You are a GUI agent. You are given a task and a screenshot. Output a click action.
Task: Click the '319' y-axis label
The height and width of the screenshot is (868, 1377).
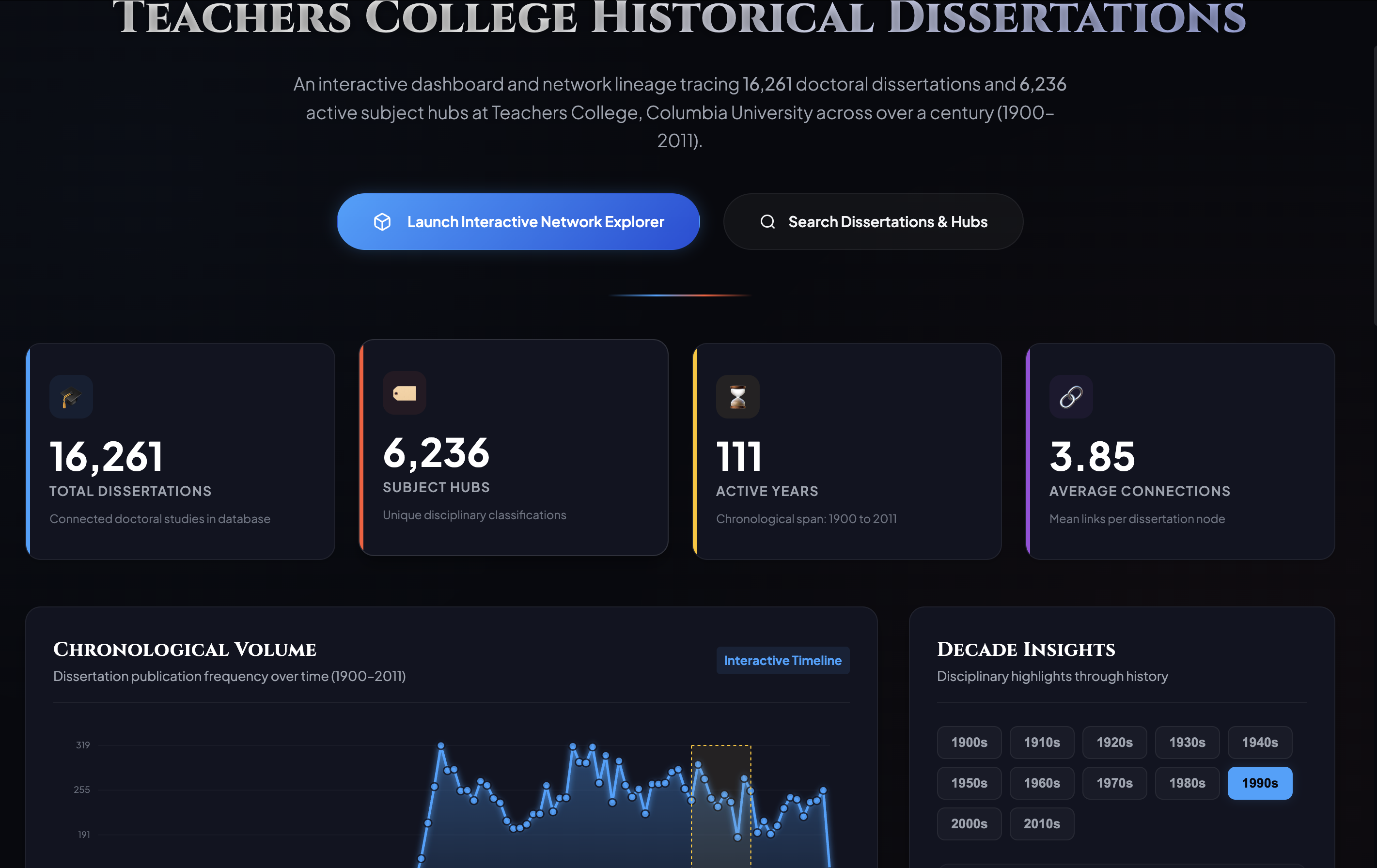(83, 745)
